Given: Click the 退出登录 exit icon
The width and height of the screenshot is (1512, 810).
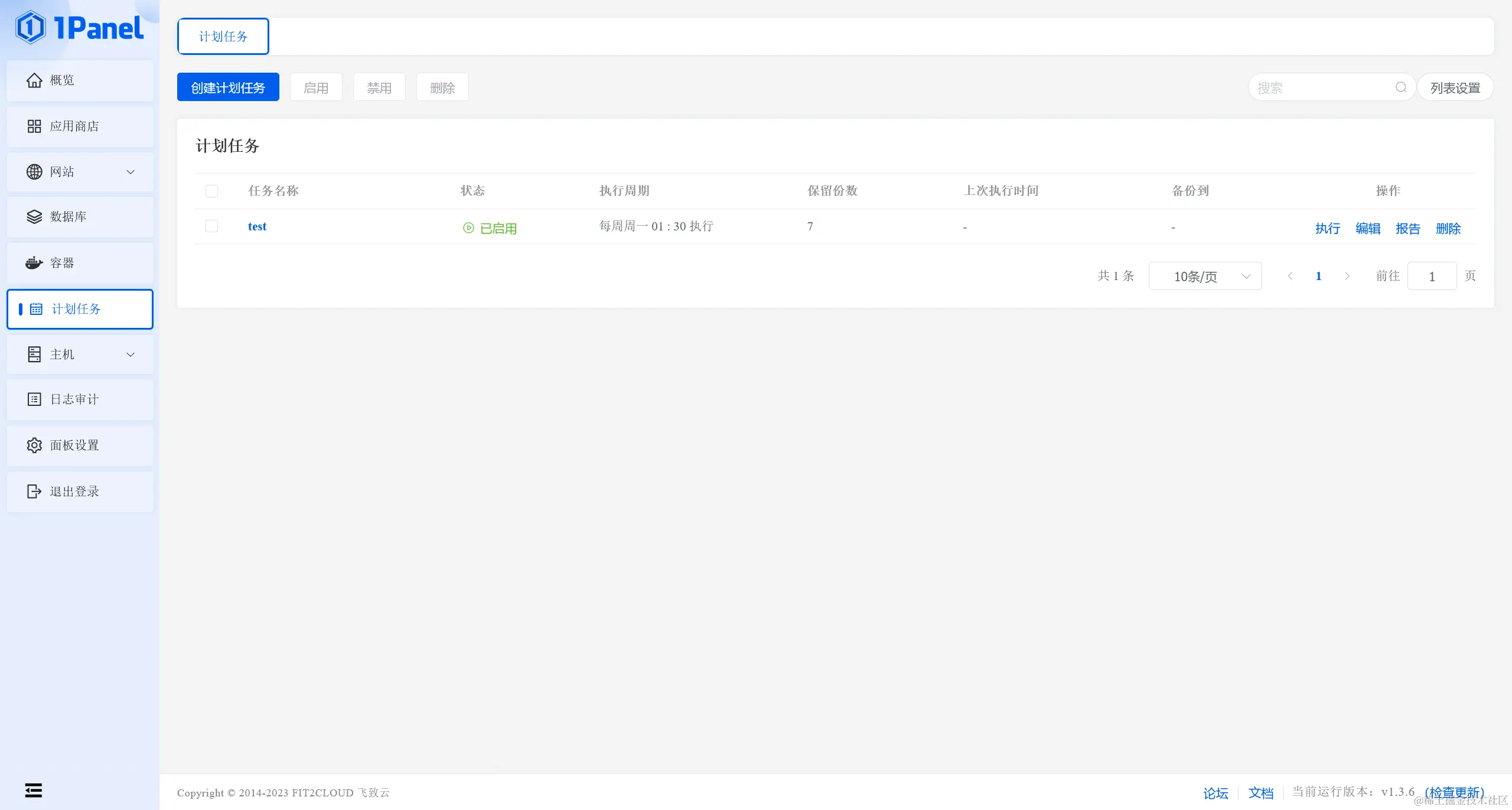Looking at the screenshot, I should click(34, 492).
